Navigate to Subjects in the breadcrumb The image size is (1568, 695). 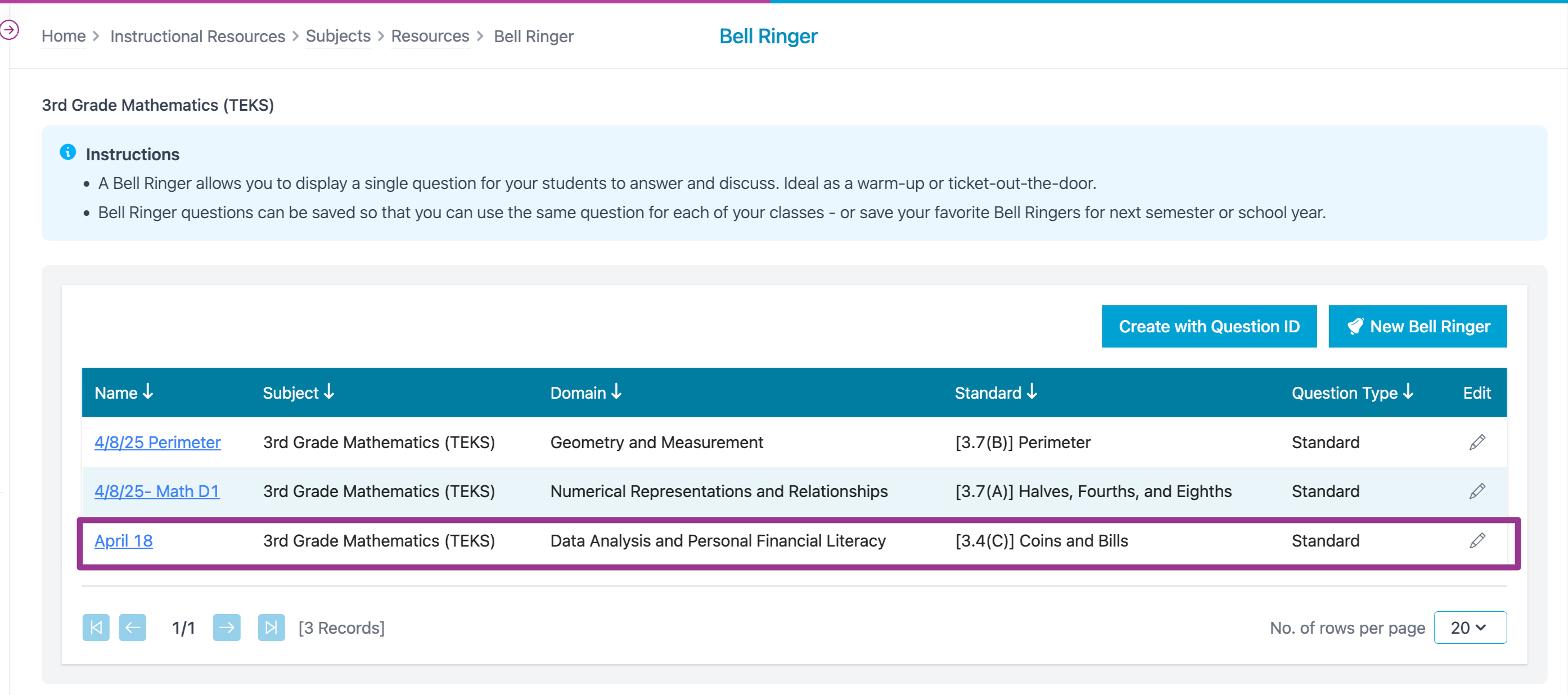[x=338, y=37]
